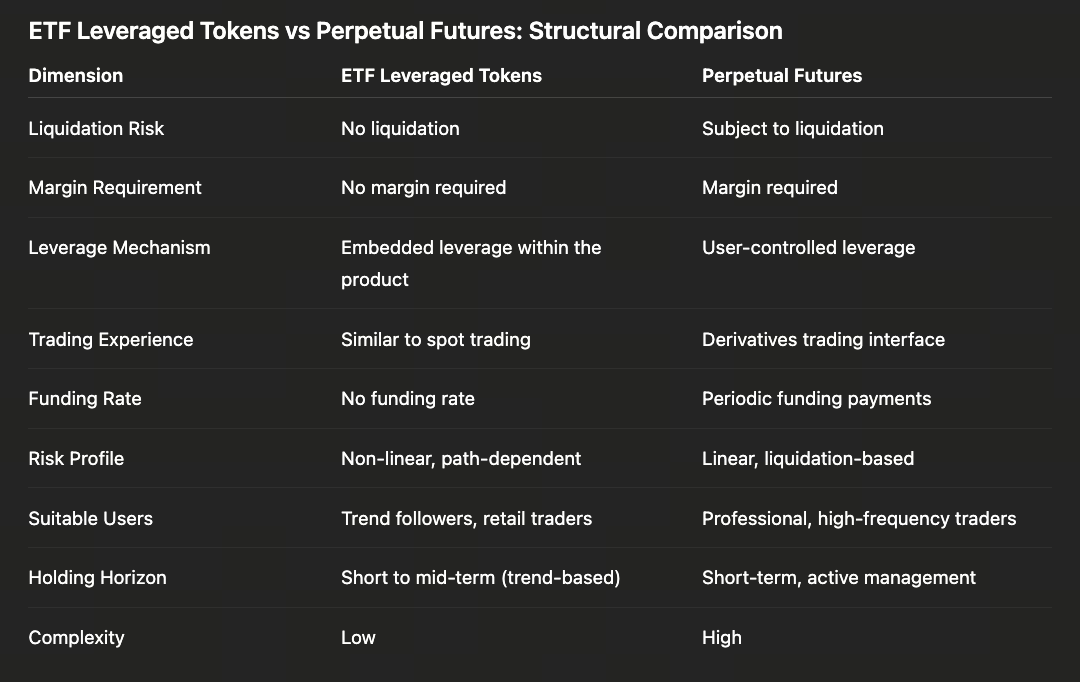Select the 'High' complexity cell
The image size is (1080, 682).
click(x=722, y=638)
